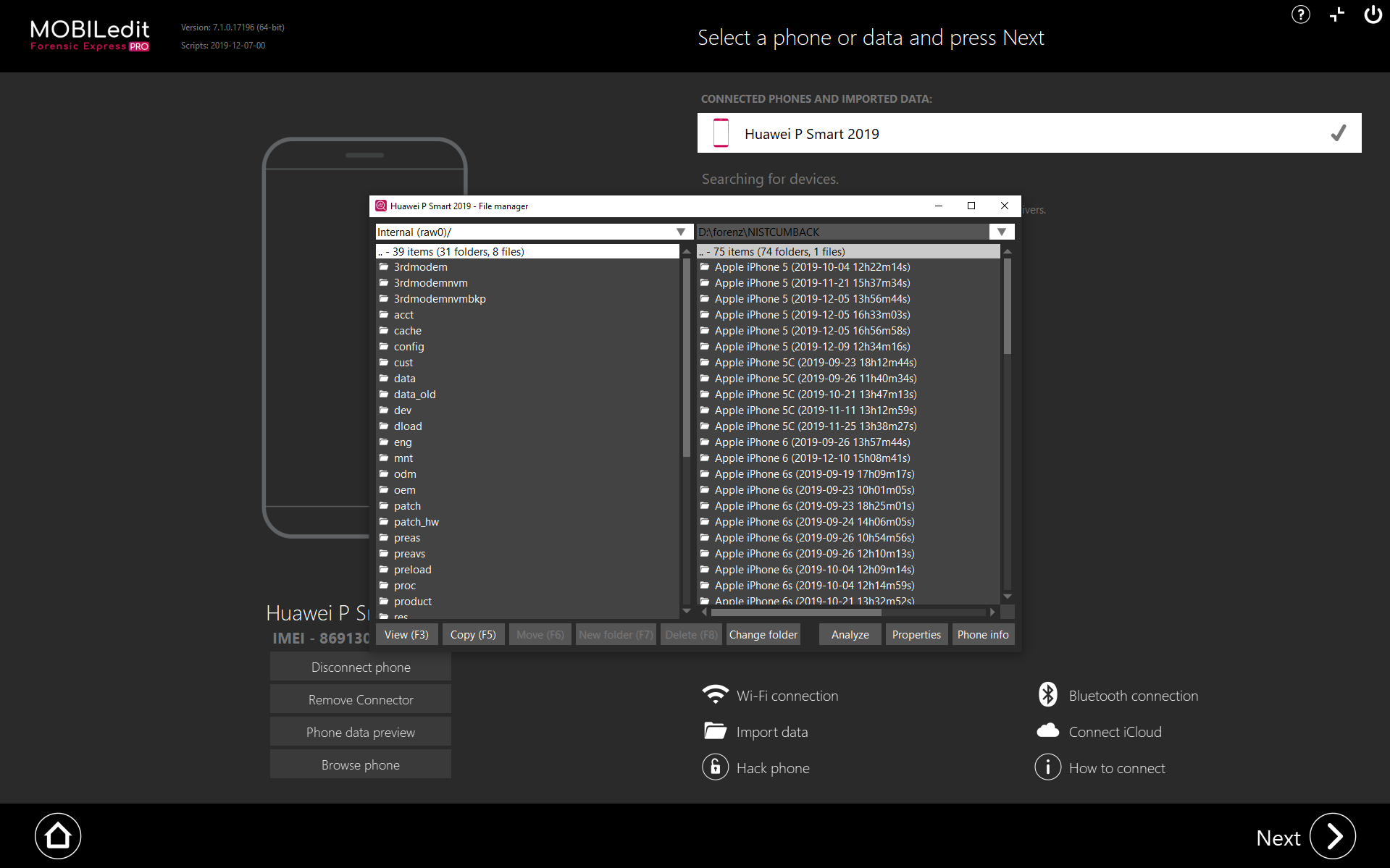Select the 'dload' folder row

tap(528, 426)
